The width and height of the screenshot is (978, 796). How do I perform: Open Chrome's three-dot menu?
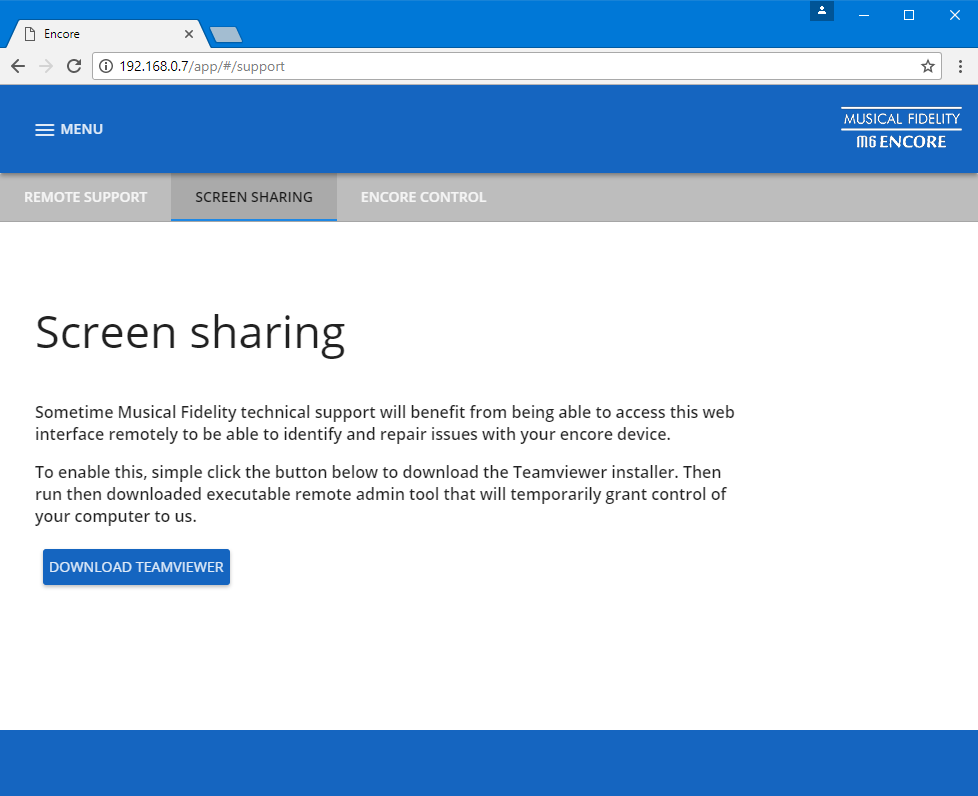[960, 66]
